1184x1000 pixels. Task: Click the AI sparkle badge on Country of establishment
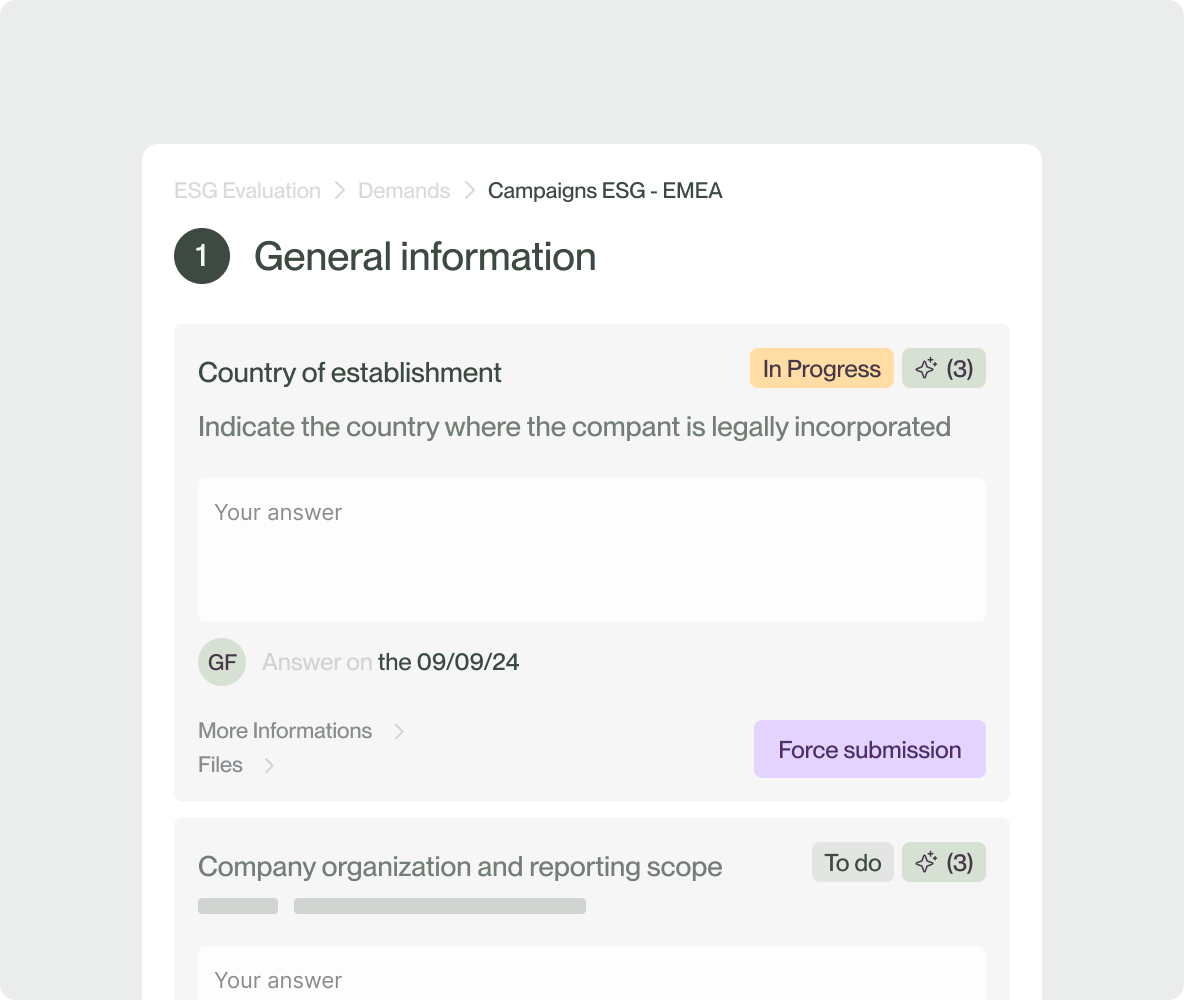(x=943, y=369)
